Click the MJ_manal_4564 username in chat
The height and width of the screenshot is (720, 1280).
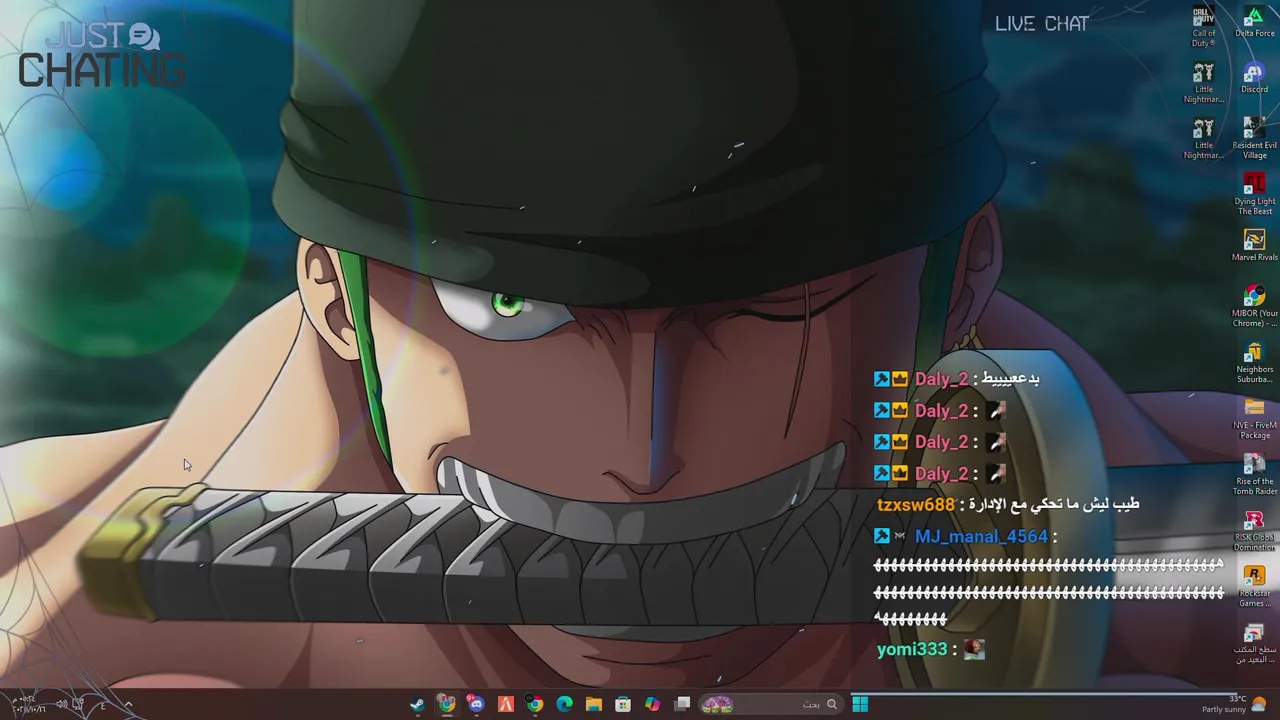(981, 537)
